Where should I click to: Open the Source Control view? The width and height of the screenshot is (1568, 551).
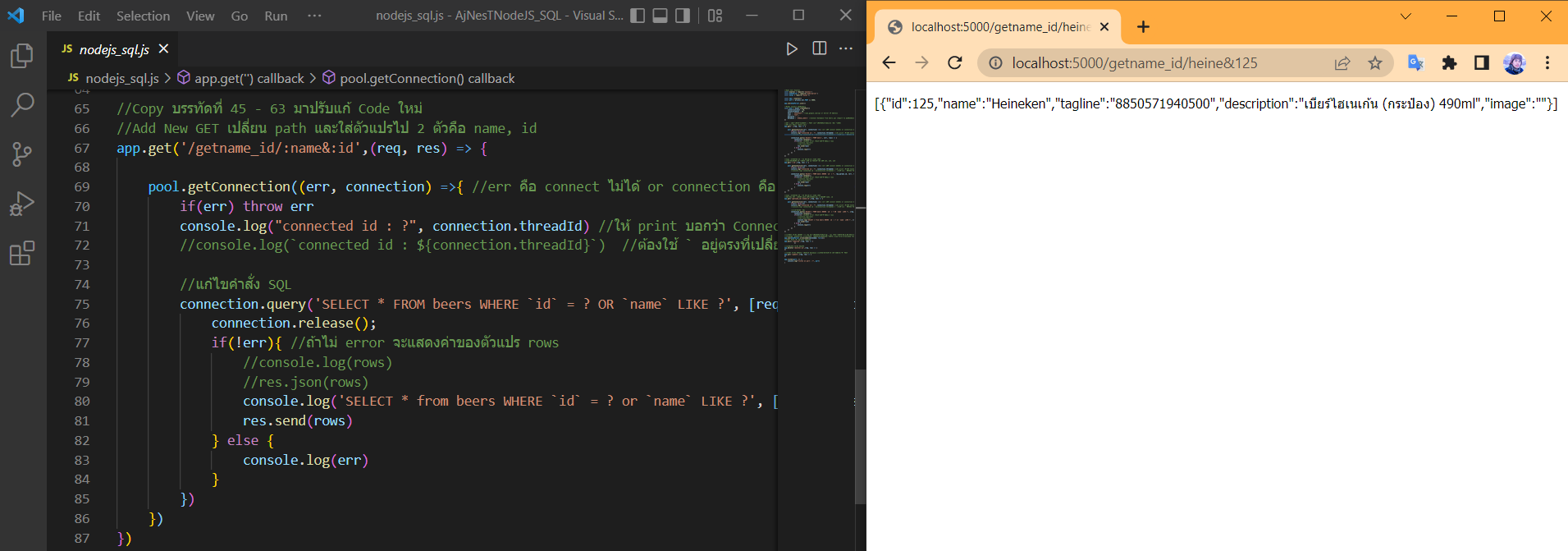click(x=22, y=154)
